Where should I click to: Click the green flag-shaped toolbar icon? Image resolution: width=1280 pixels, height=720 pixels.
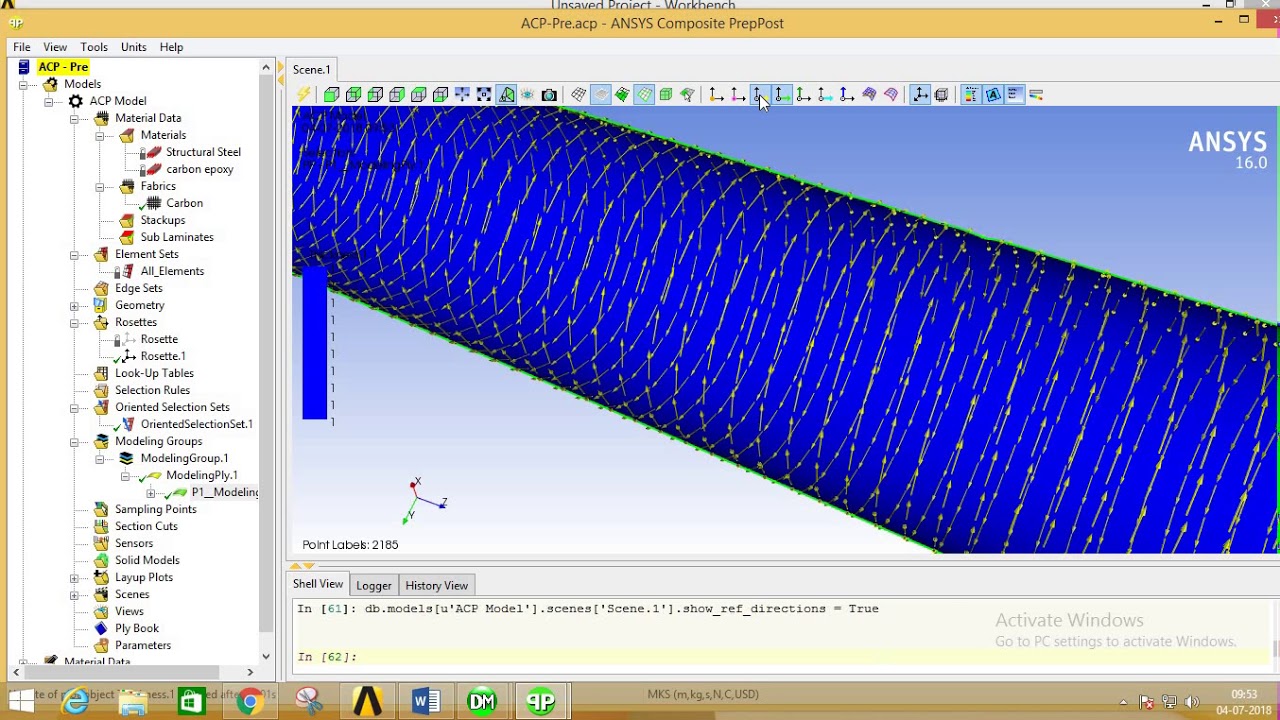[x=688, y=95]
